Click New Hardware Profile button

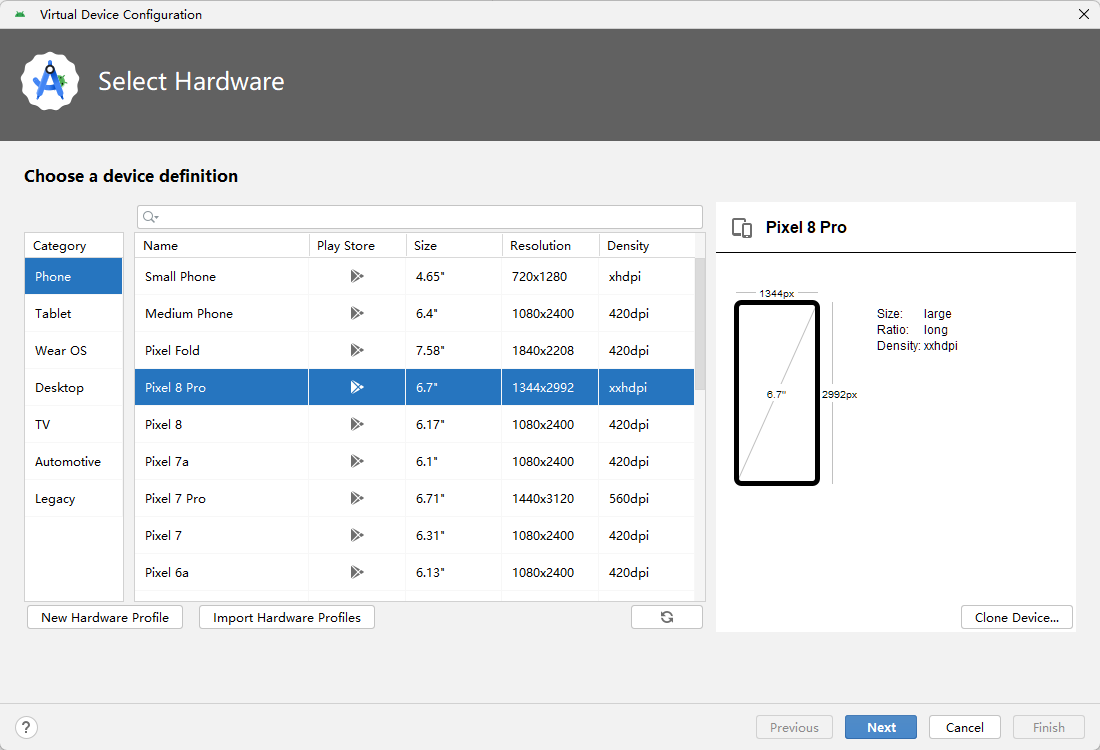click(105, 617)
